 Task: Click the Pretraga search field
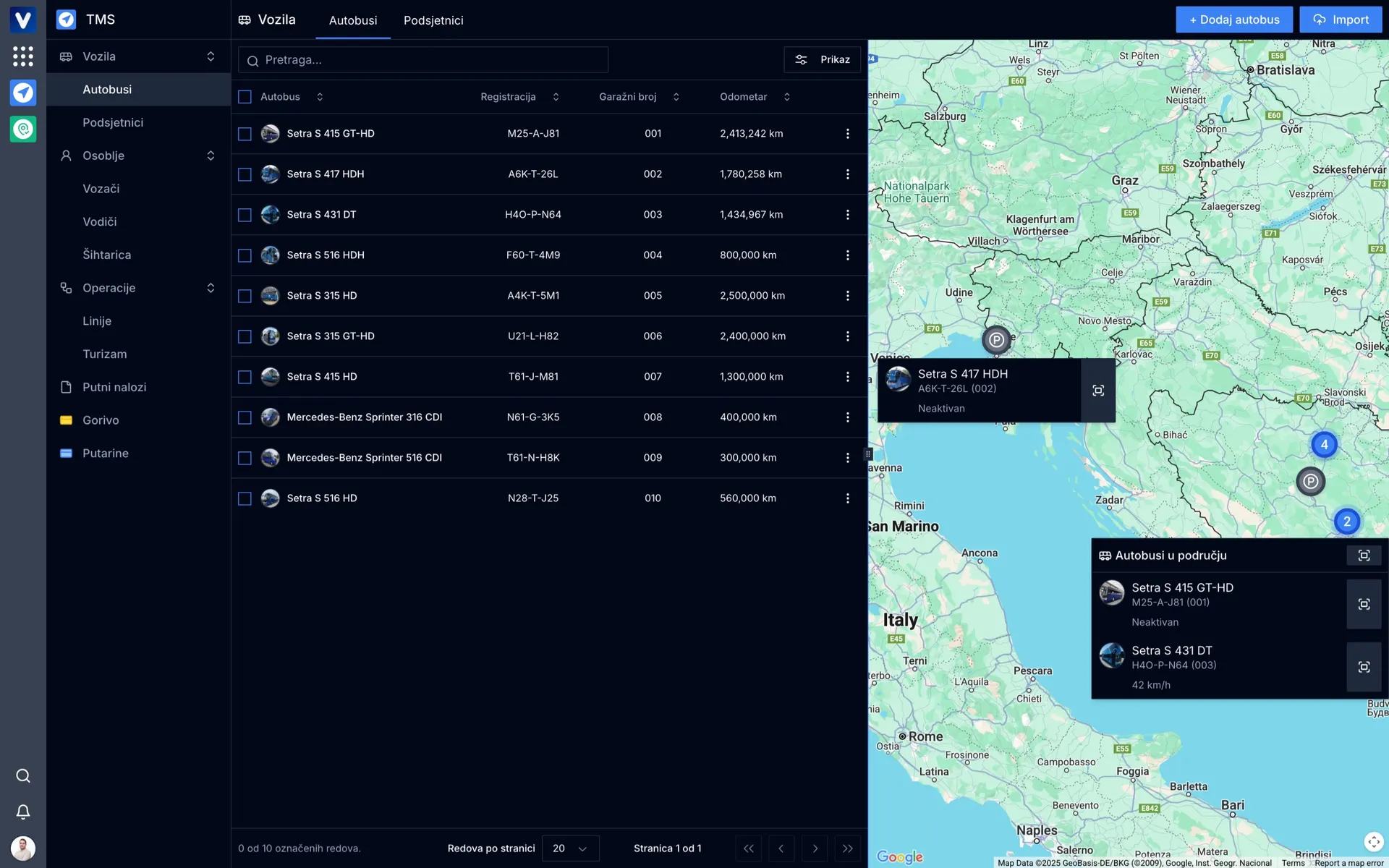(423, 60)
